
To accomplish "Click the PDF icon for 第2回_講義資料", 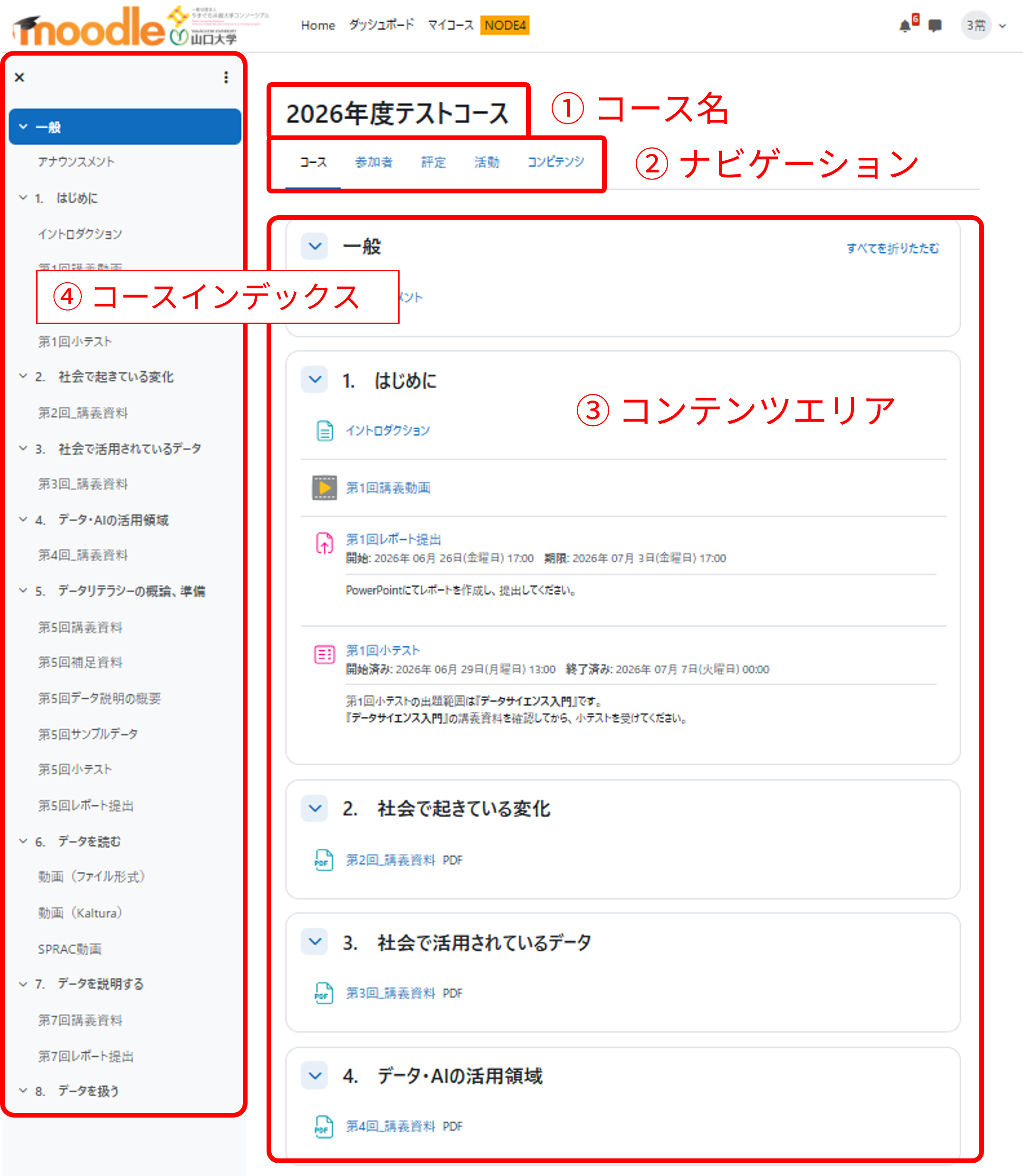I will coord(324,860).
